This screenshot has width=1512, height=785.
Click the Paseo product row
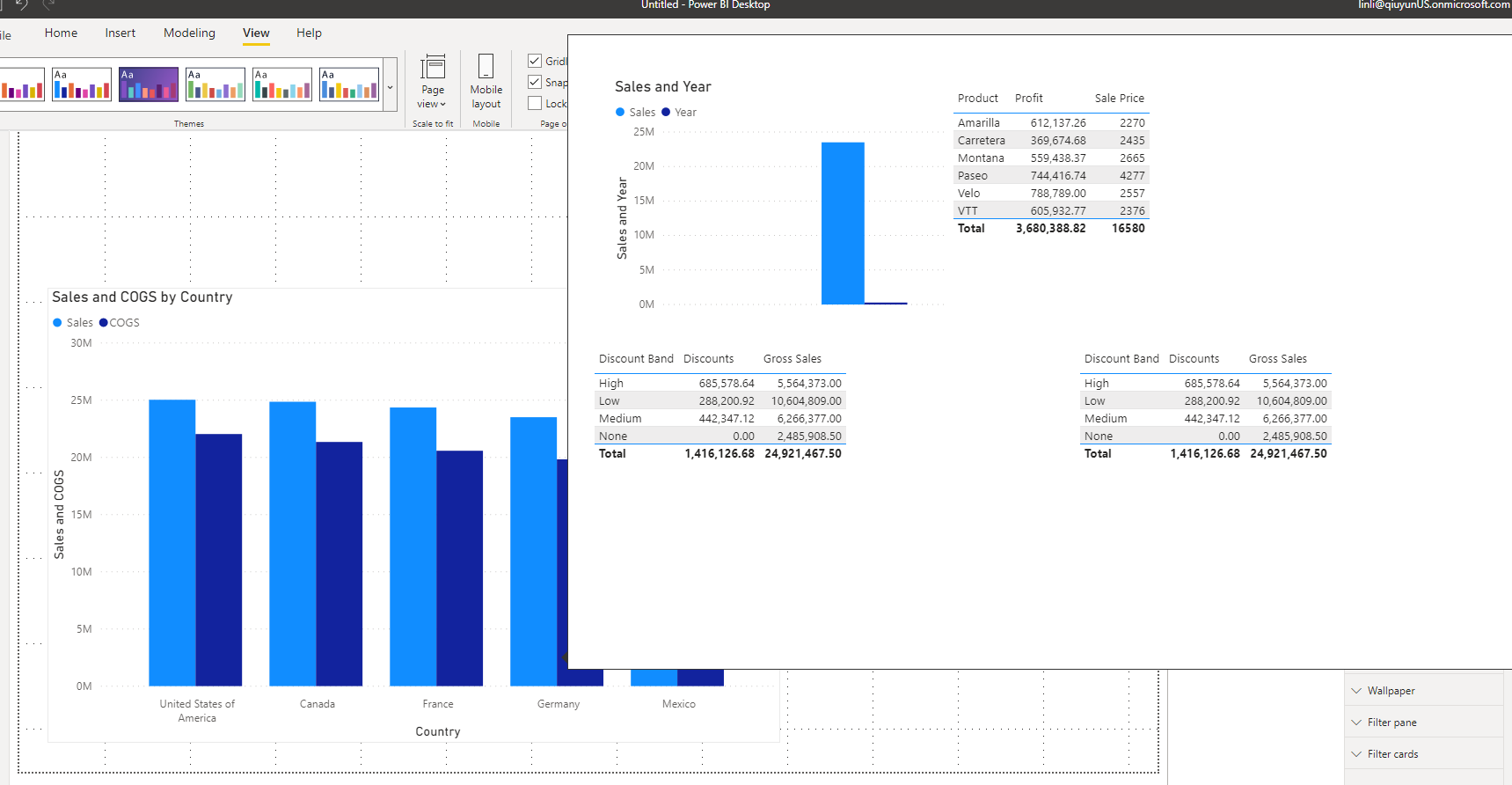[1051, 176]
